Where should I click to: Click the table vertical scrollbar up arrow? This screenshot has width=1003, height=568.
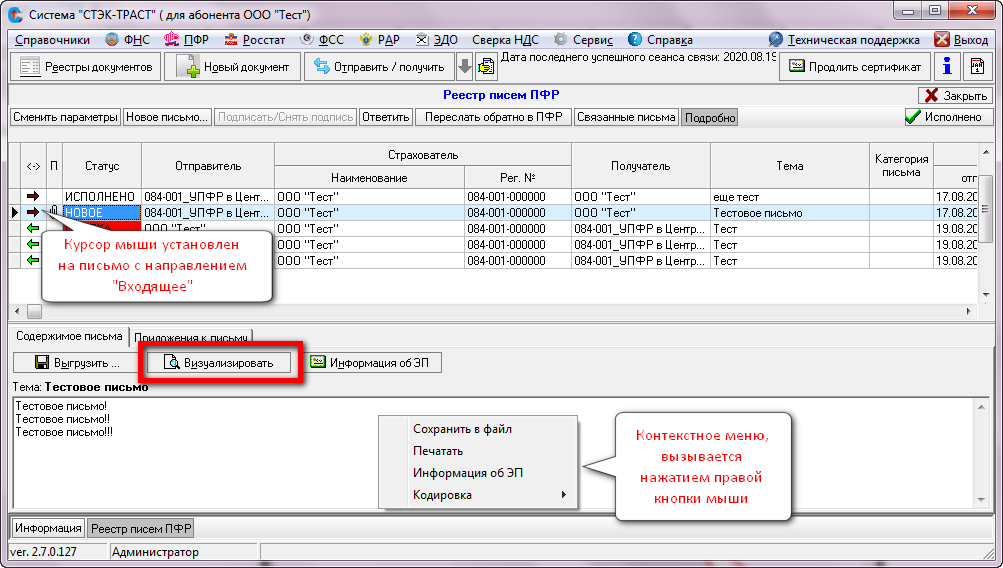click(985, 152)
